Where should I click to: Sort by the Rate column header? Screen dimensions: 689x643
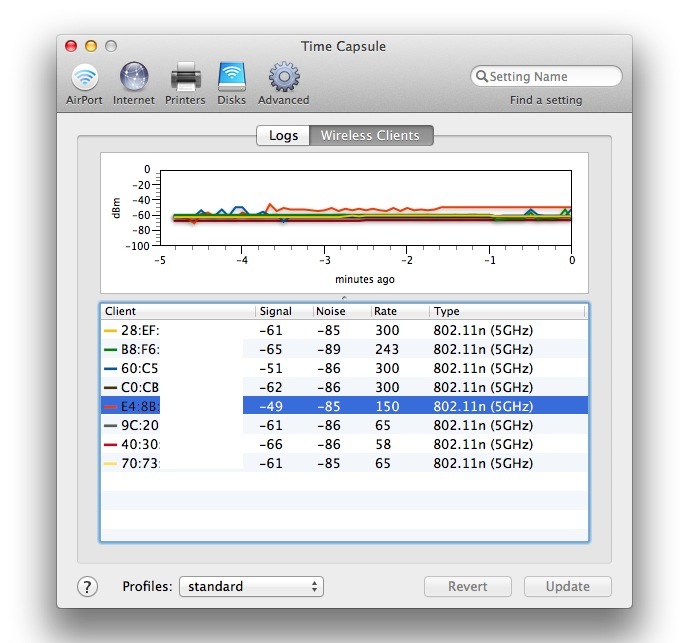tap(400, 311)
